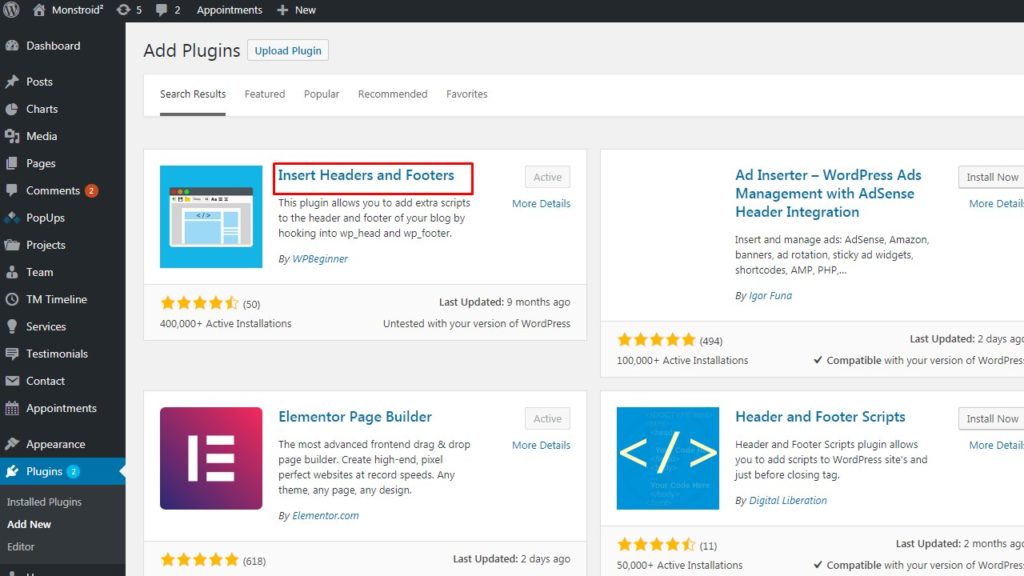Click the Team person icon
Screen dimensions: 1024x576
click(x=12, y=272)
